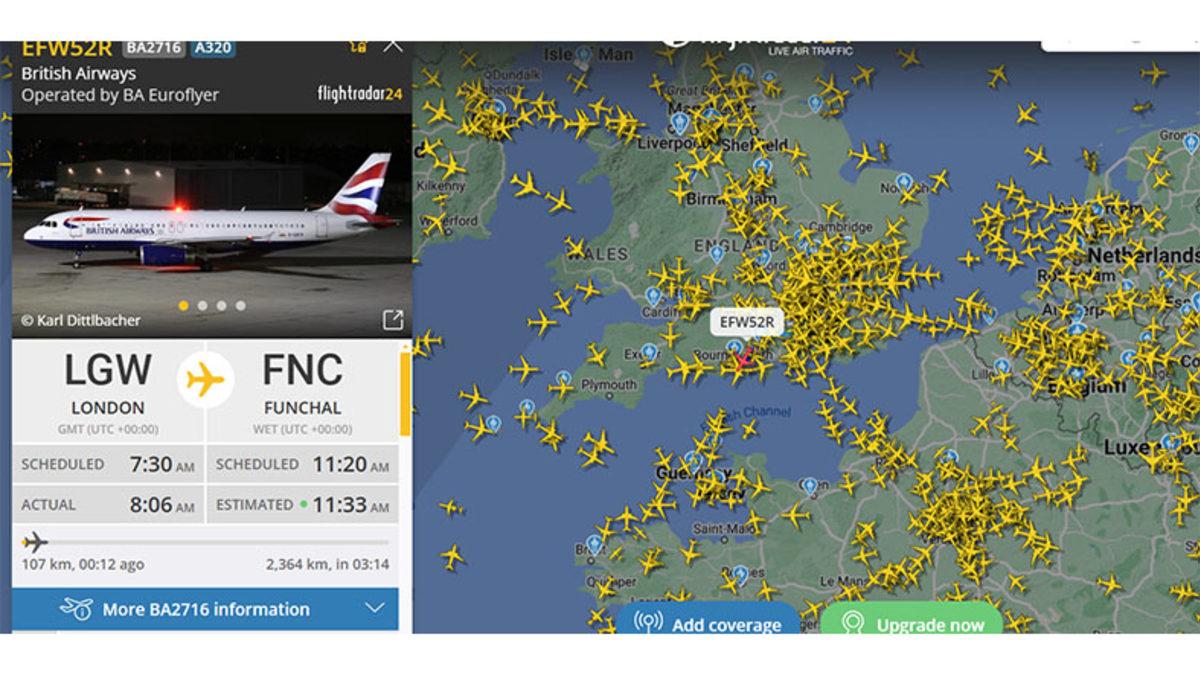1200x675 pixels.
Task: Click the flight progress bar plane marker
Action: pos(35,542)
